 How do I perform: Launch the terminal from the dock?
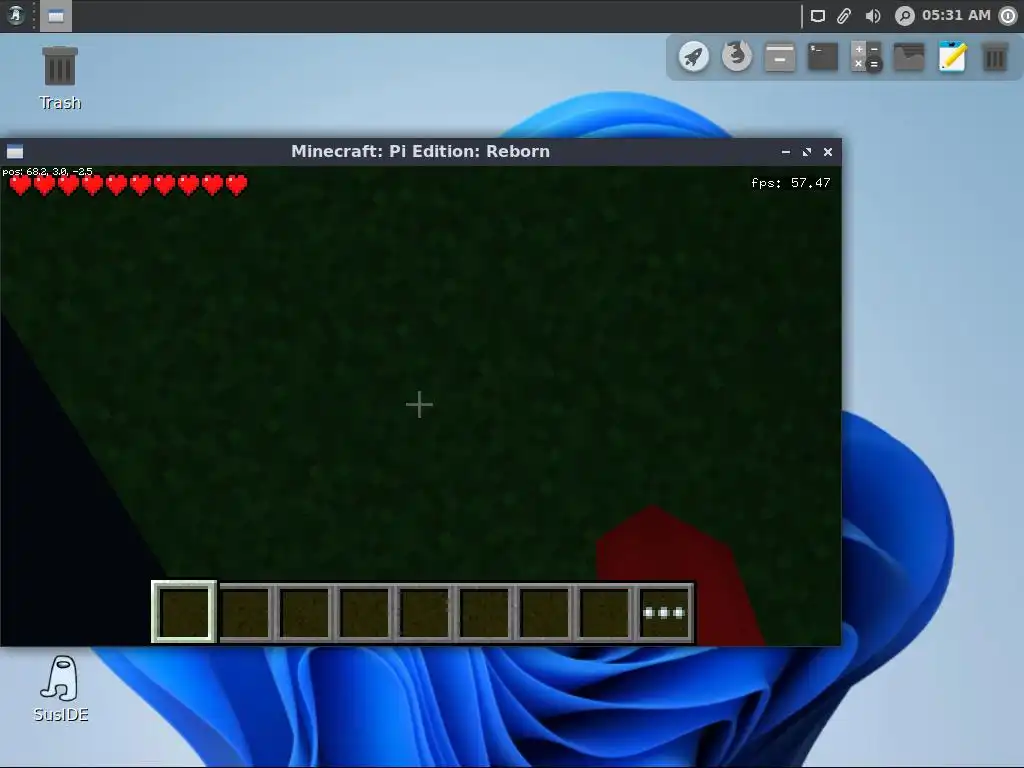[823, 57]
